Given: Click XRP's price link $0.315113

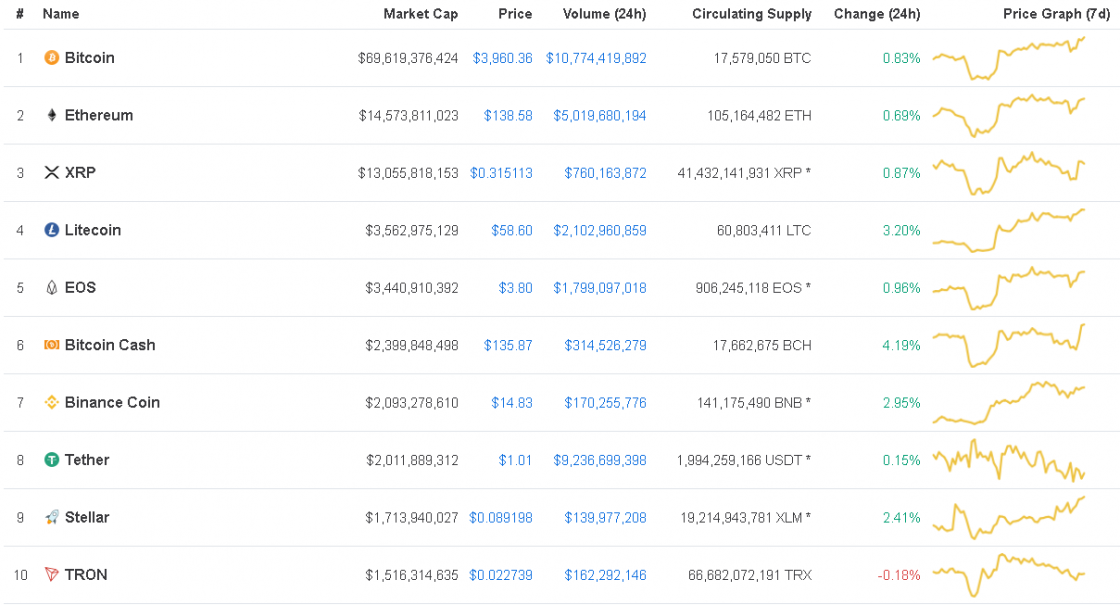Looking at the screenshot, I should pyautogui.click(x=503, y=172).
